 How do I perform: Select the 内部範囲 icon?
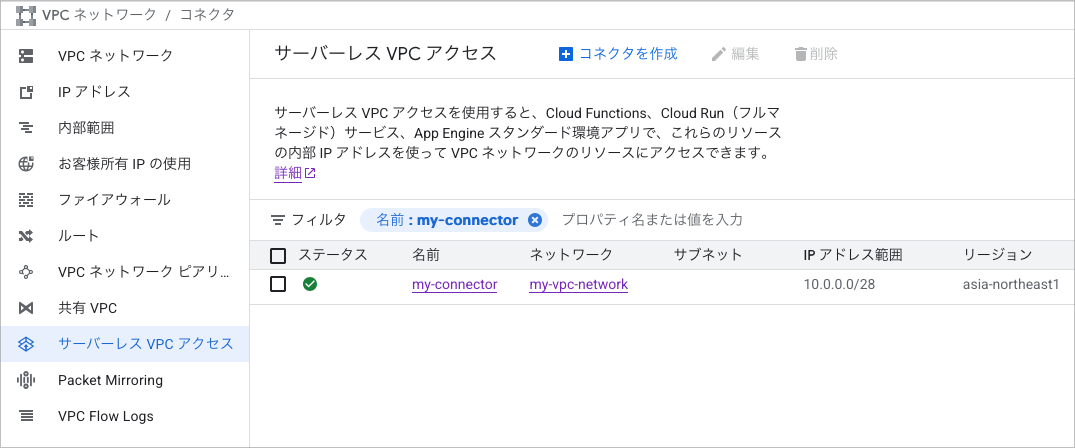pyautogui.click(x=26, y=128)
